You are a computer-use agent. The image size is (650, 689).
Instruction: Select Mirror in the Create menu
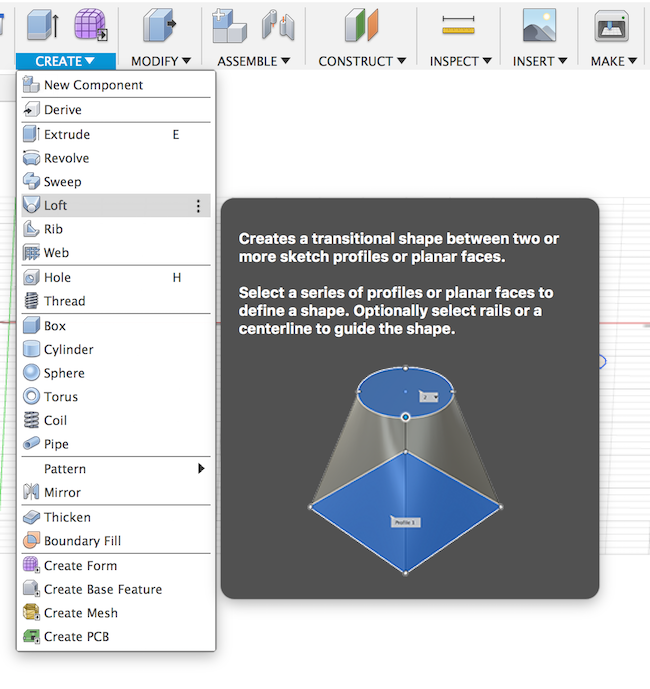[x=116, y=492]
